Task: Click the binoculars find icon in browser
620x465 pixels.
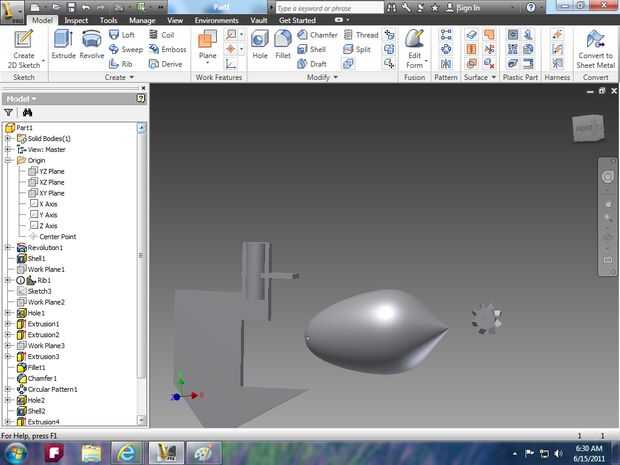Action: click(27, 113)
